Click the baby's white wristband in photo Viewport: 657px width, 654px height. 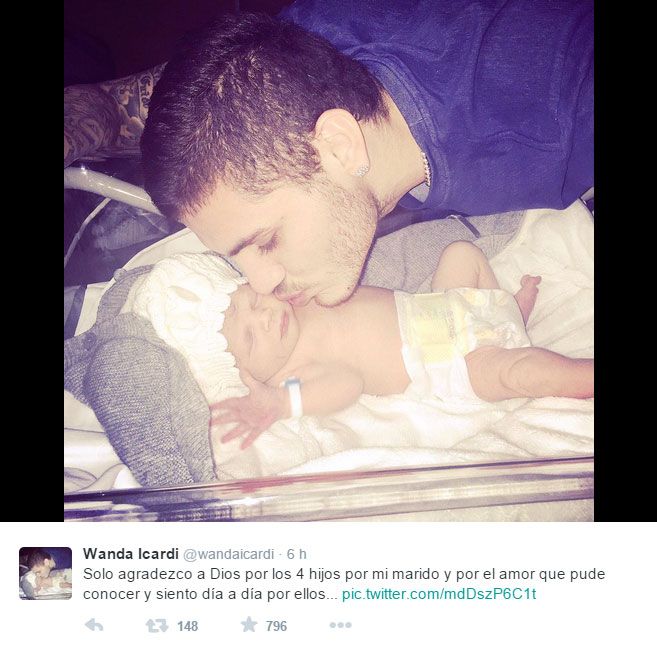pyautogui.click(x=294, y=397)
